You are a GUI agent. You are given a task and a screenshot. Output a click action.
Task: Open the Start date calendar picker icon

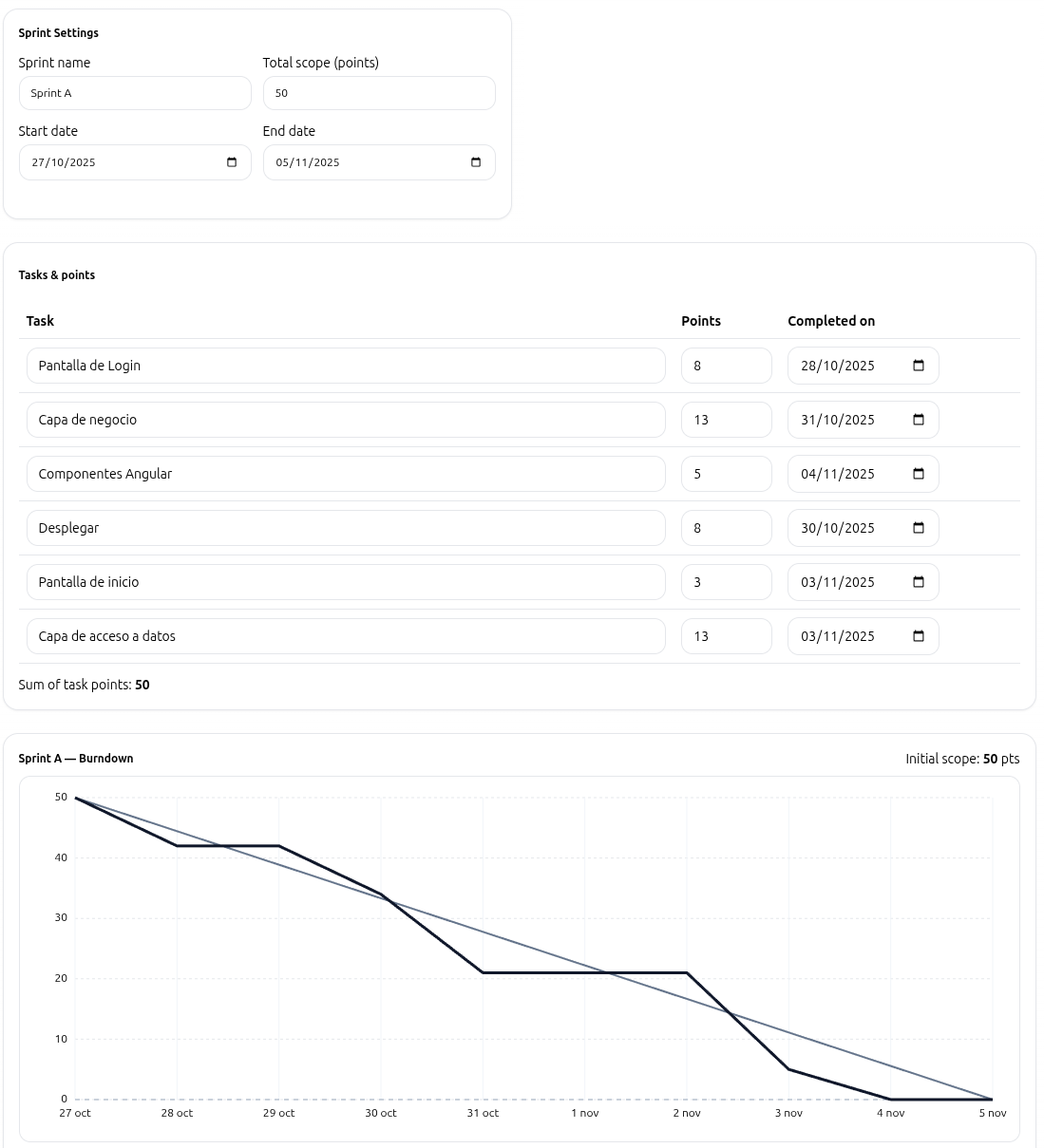click(232, 162)
